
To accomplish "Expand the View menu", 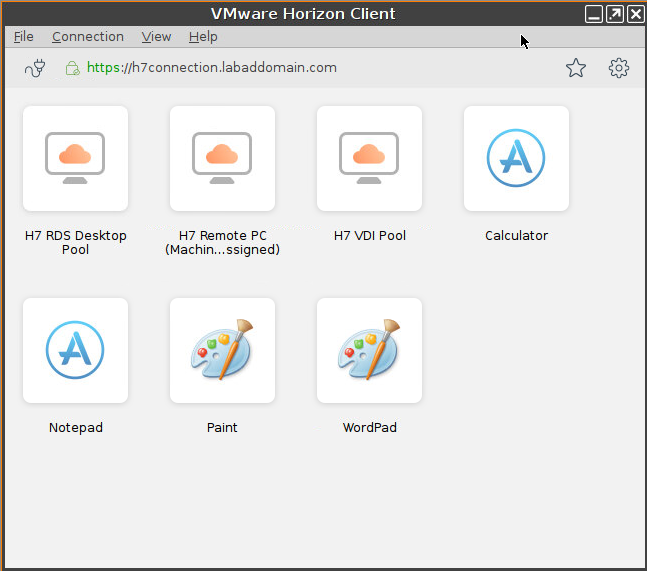I will pyautogui.click(x=156, y=37).
